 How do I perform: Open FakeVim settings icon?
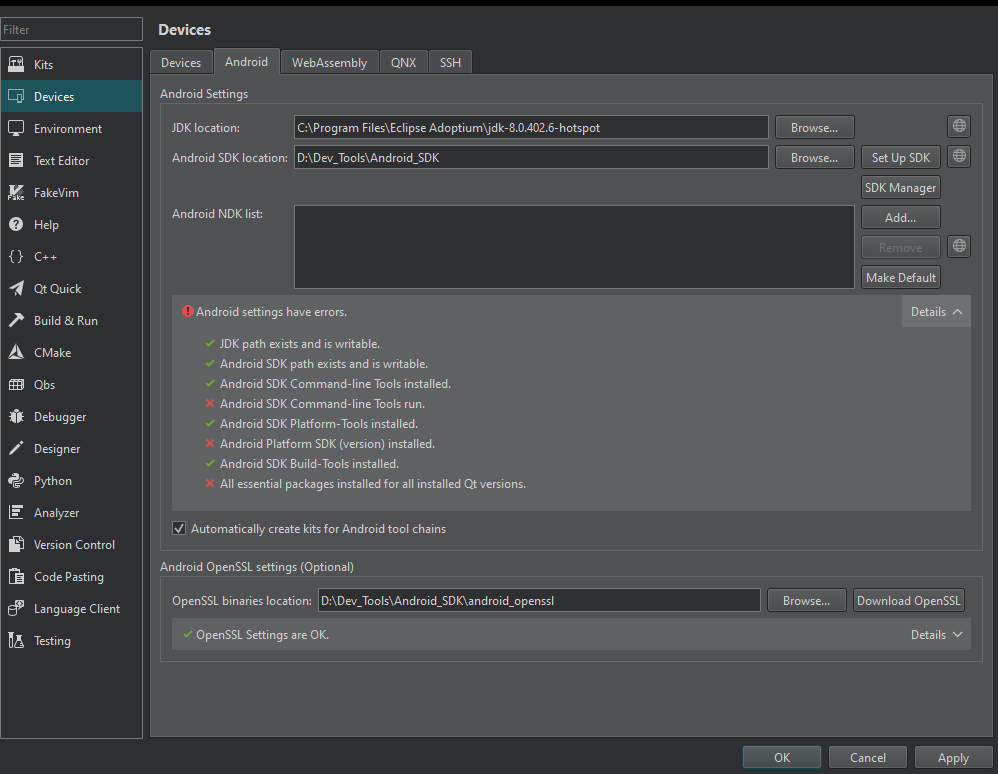[x=16, y=192]
